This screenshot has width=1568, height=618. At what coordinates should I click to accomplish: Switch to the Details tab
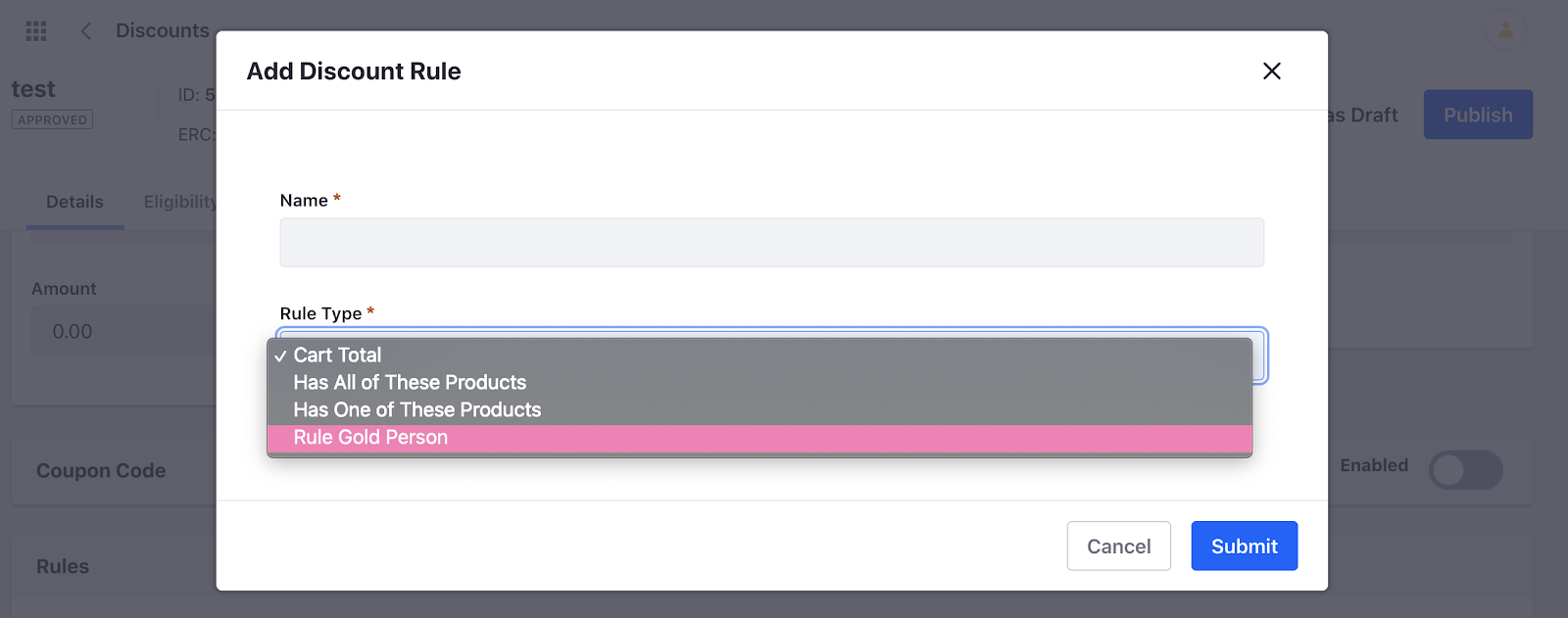point(74,202)
